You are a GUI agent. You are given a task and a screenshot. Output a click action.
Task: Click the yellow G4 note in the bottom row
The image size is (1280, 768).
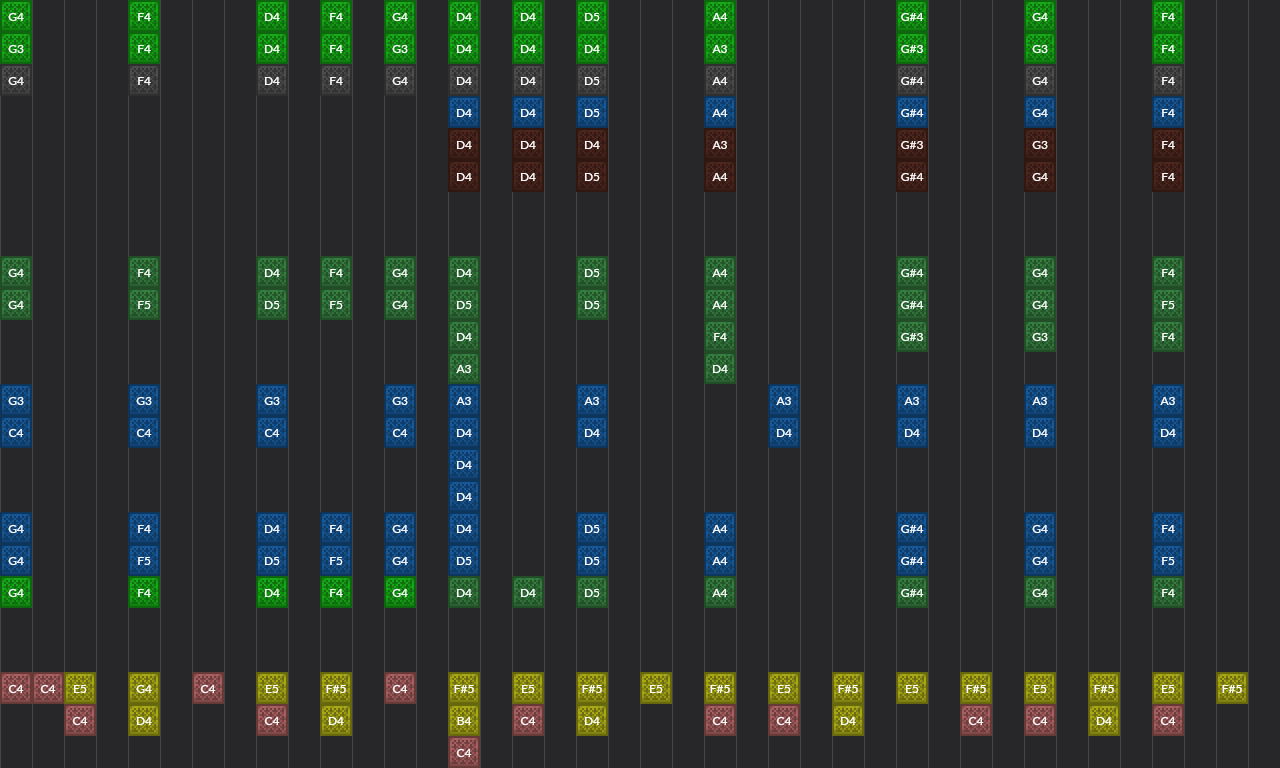[x=144, y=688]
